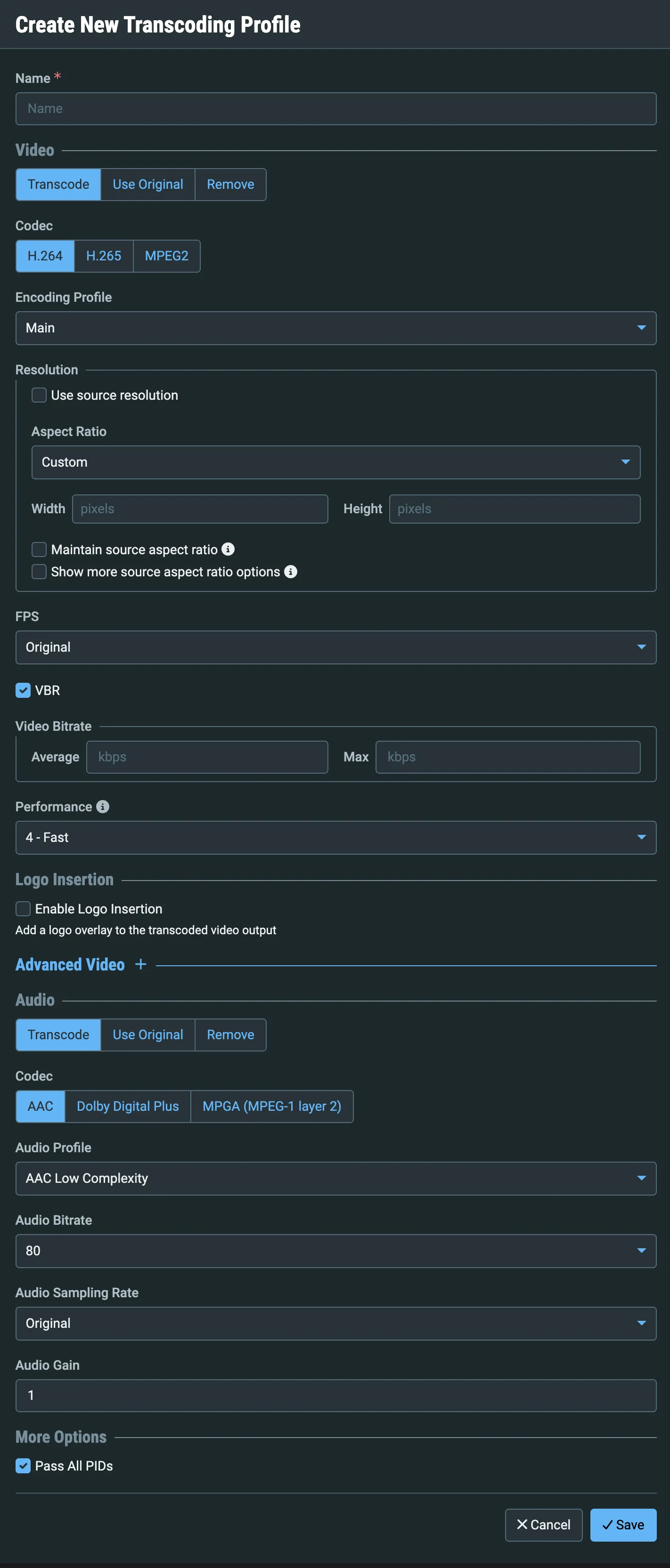Enable Use source resolution checkbox
The width and height of the screenshot is (670, 1568).
pos(39,395)
